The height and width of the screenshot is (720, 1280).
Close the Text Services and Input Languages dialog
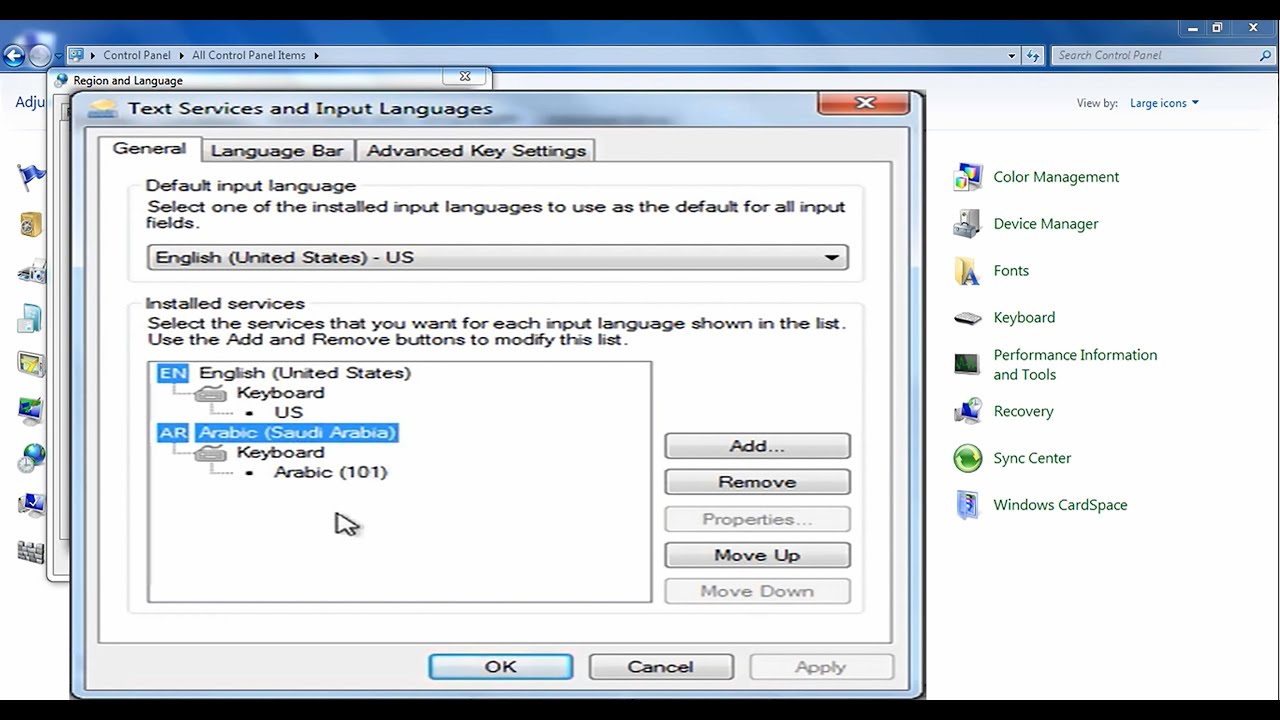click(x=864, y=103)
